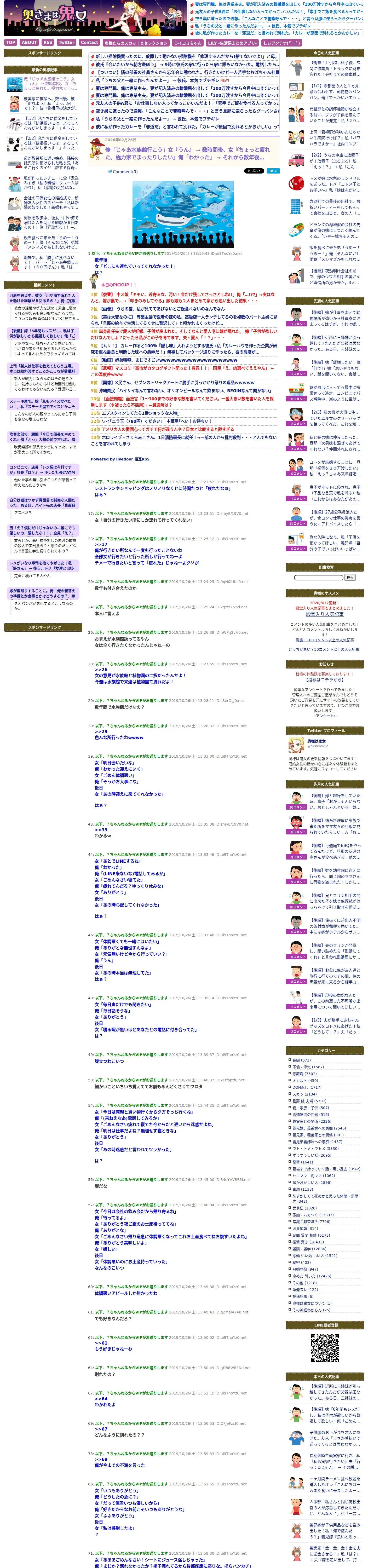Viewport: 368px width, 1568px height.
Task: Open the 不倫・浮気 (1567) category
Action: 308,1067
